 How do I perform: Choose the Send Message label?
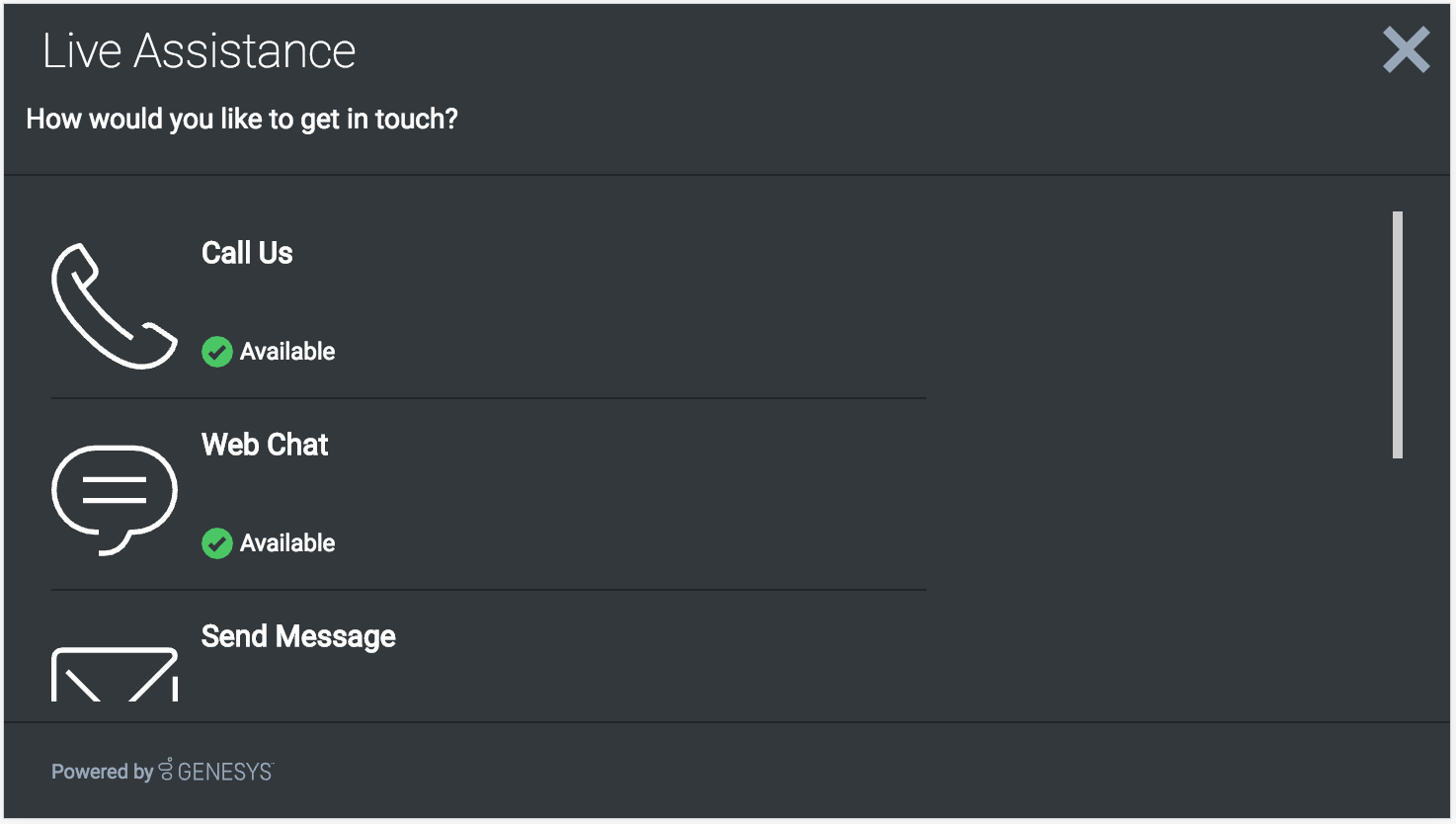click(298, 636)
